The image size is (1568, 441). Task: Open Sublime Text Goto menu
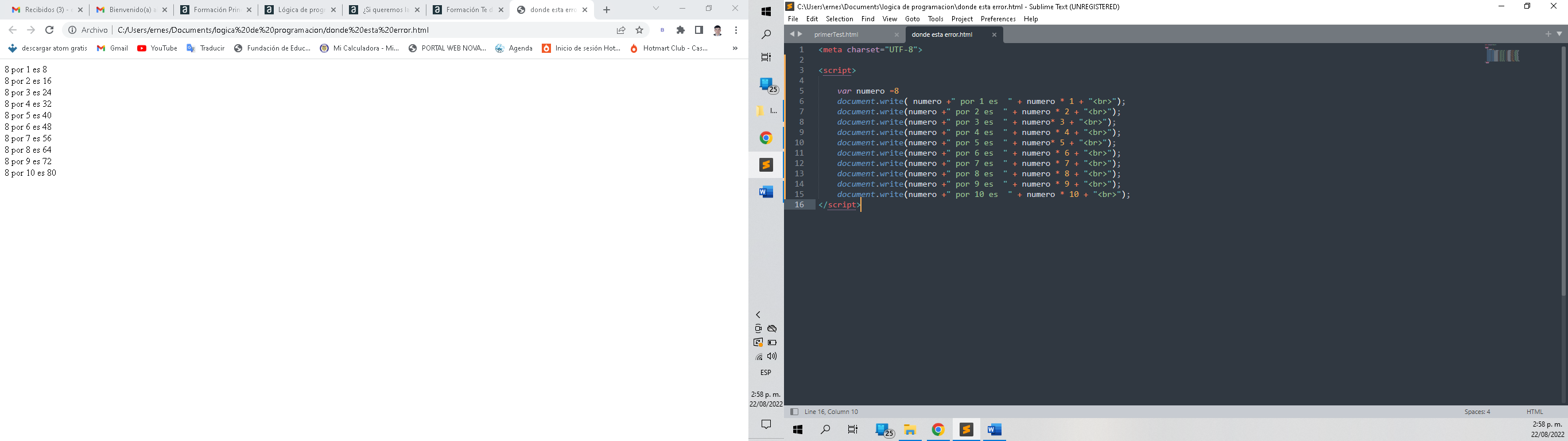[912, 19]
